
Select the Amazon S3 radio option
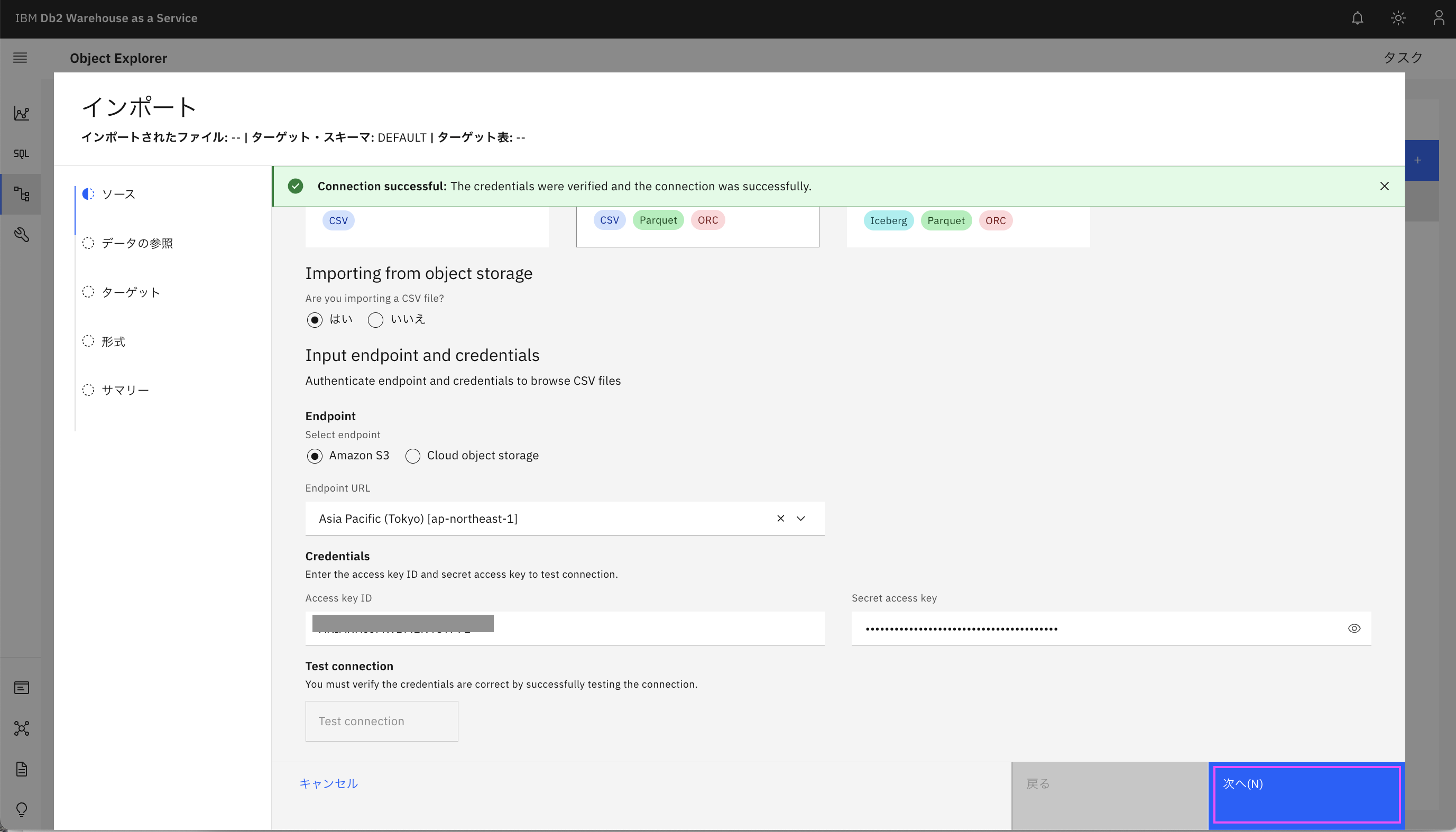pos(315,456)
